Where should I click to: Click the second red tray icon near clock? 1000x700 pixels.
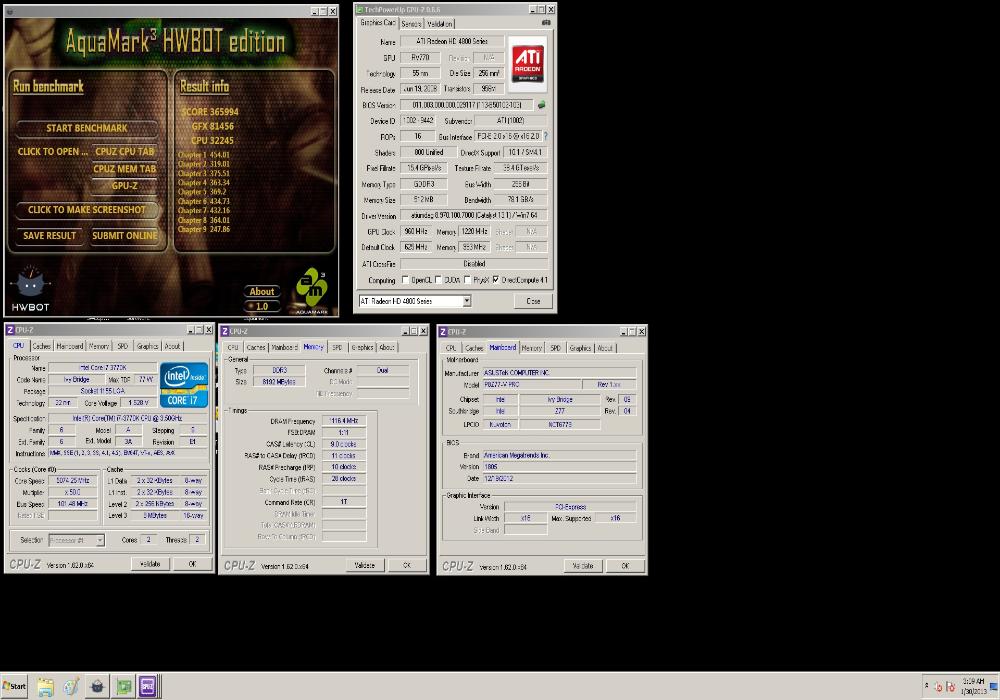[x=950, y=687]
